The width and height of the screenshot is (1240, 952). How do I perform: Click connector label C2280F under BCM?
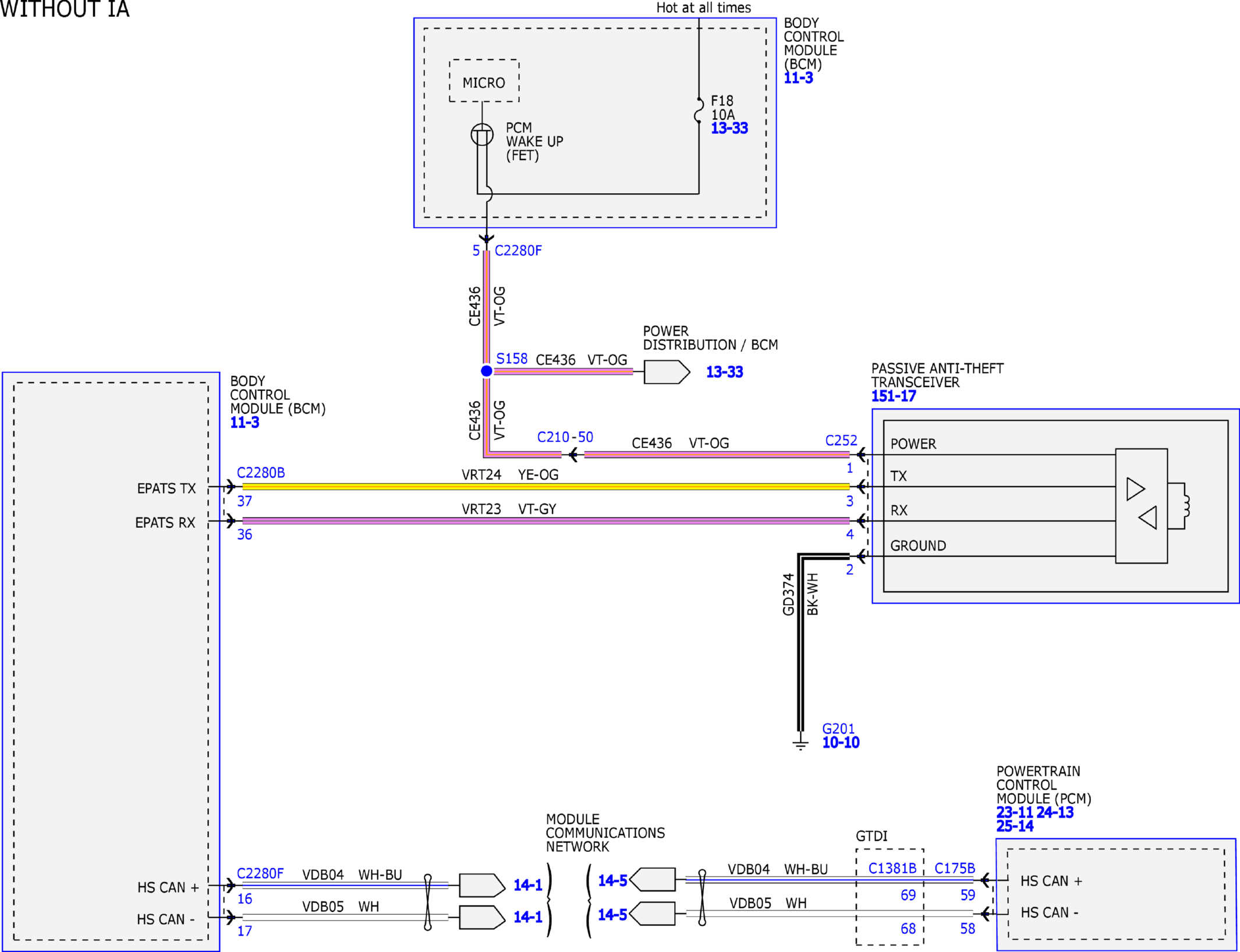[518, 251]
